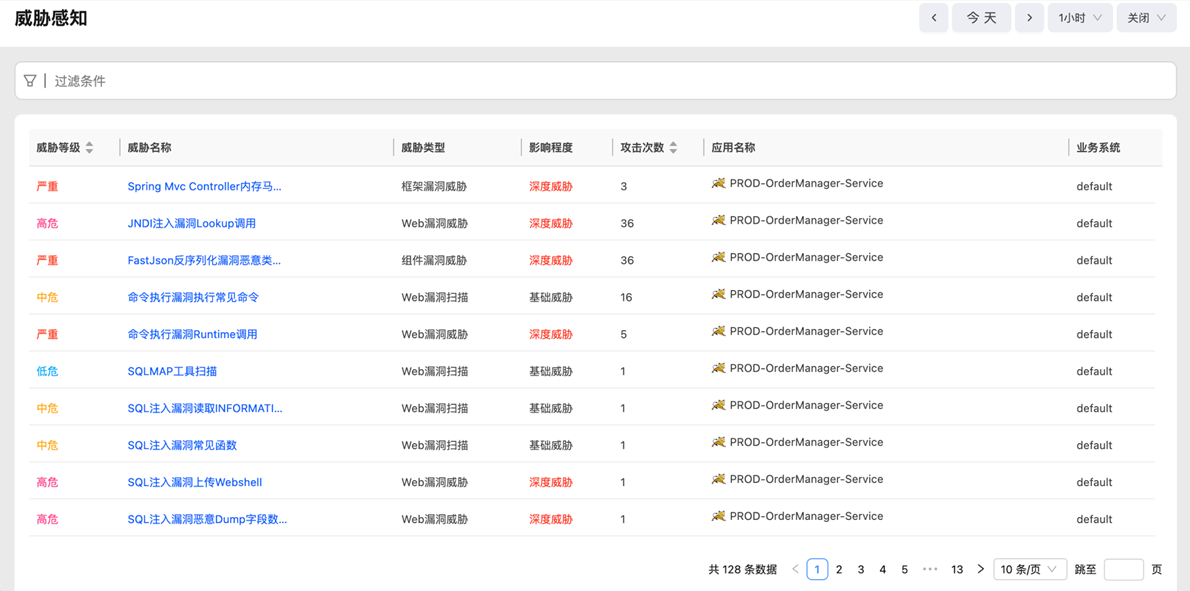Go to next time period arrow

click(x=1029, y=18)
